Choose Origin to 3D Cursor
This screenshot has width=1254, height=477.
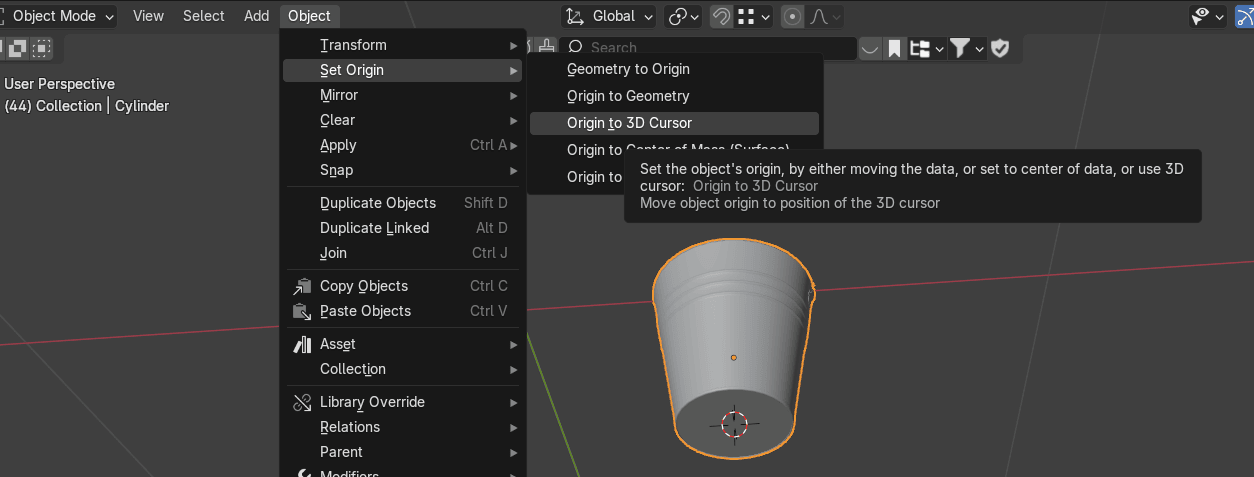click(x=629, y=123)
